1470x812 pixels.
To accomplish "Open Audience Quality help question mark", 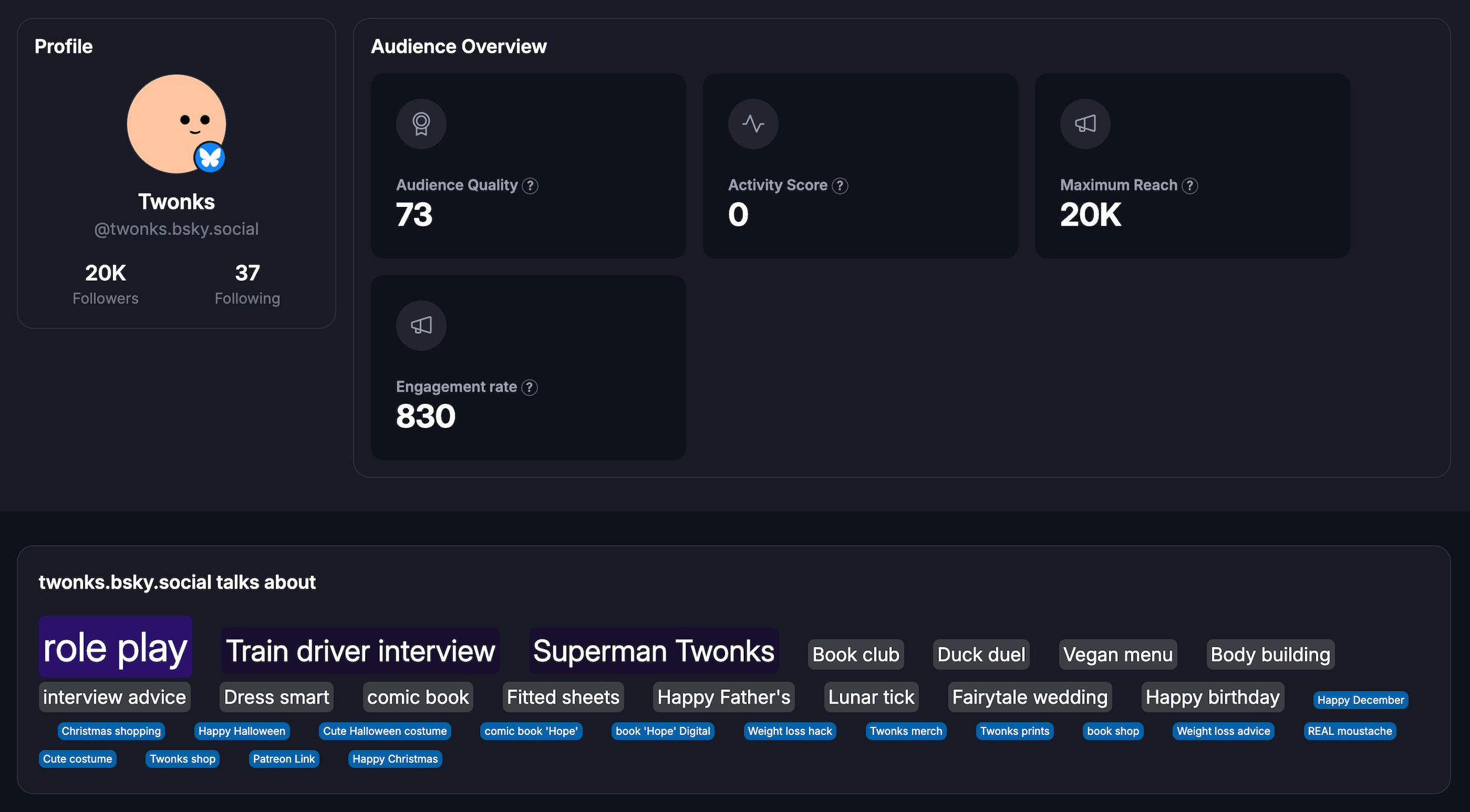I will 530,186.
